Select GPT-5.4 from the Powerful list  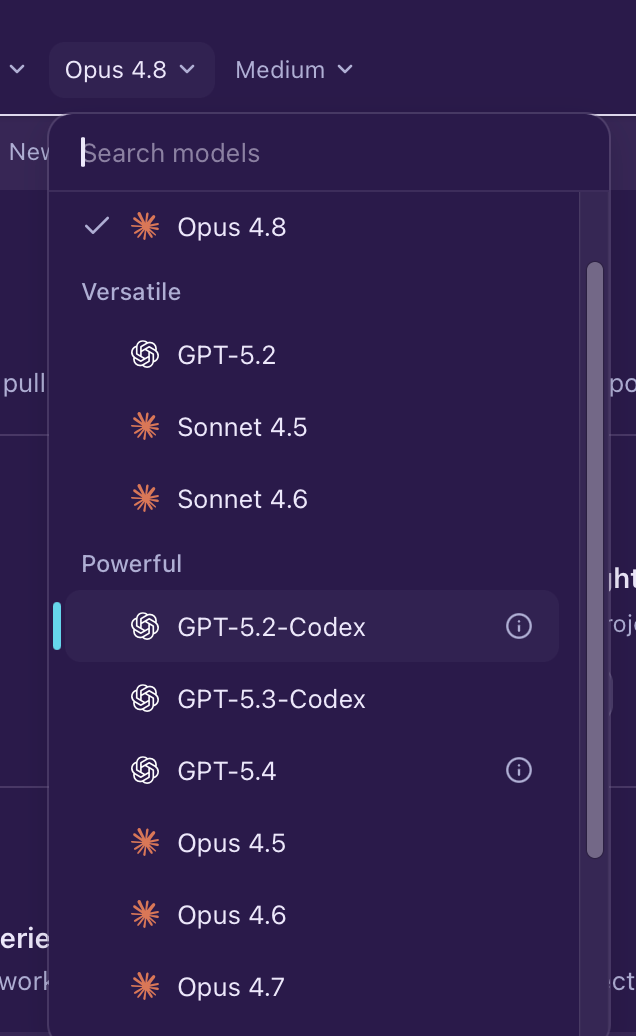click(x=312, y=771)
